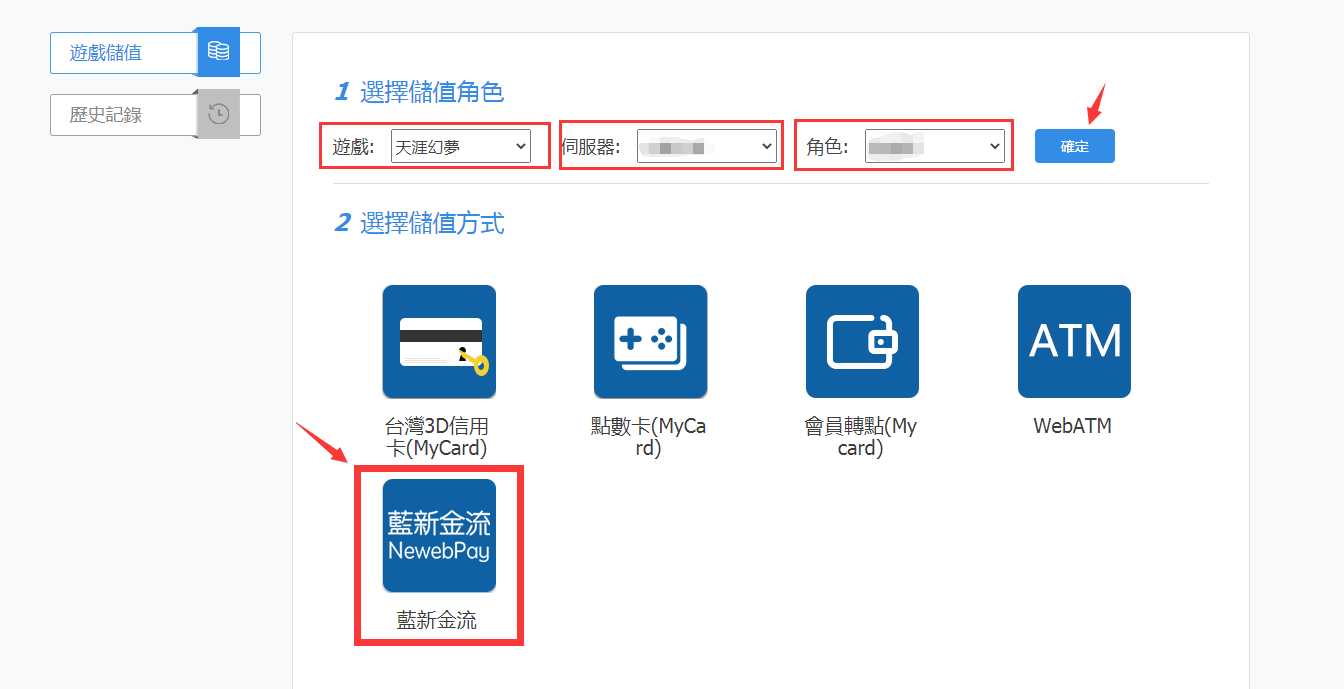Click the 藍新金流 caption text
This screenshot has width=1344, height=689.
pyautogui.click(x=437, y=621)
